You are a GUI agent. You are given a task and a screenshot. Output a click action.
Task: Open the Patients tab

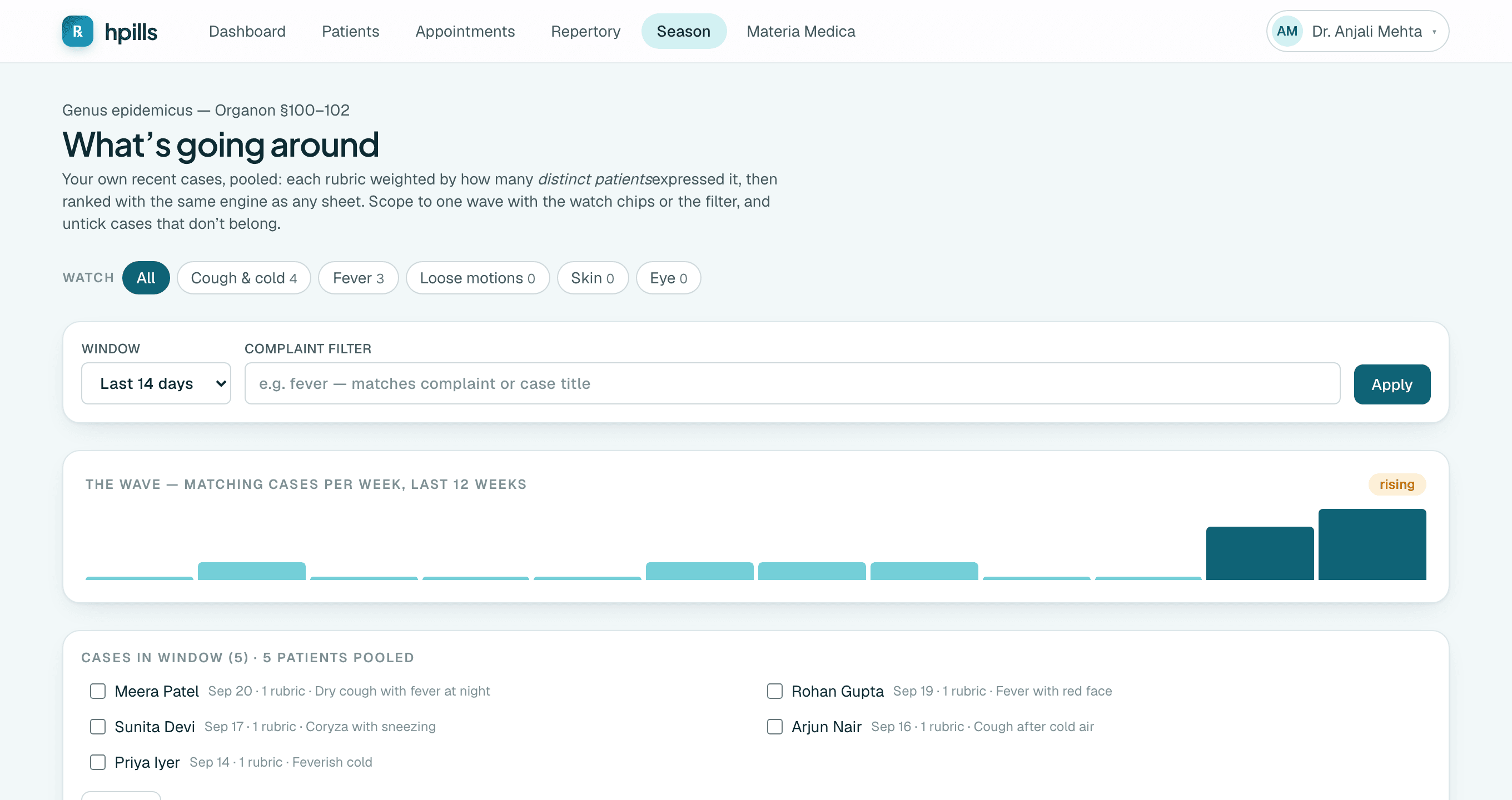[x=350, y=31]
